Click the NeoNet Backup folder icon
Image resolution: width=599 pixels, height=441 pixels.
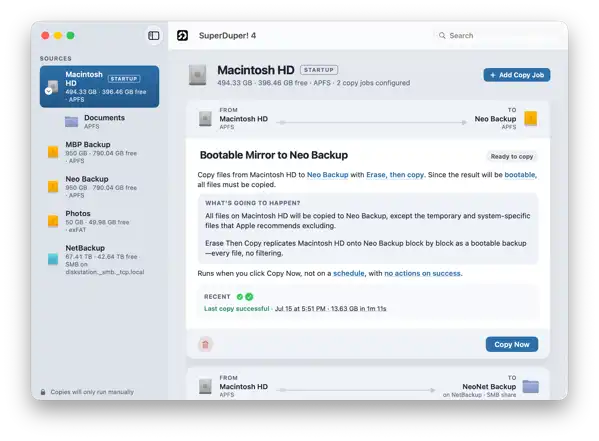click(531, 386)
